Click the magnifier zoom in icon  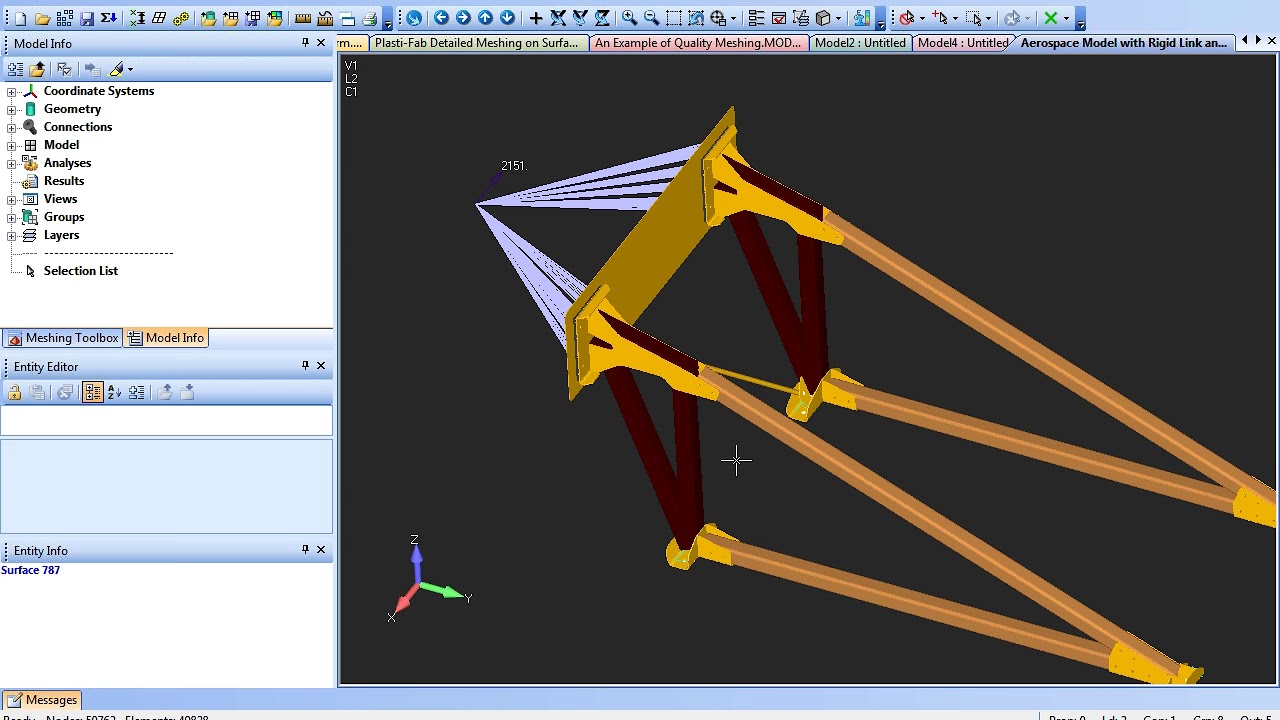629,18
